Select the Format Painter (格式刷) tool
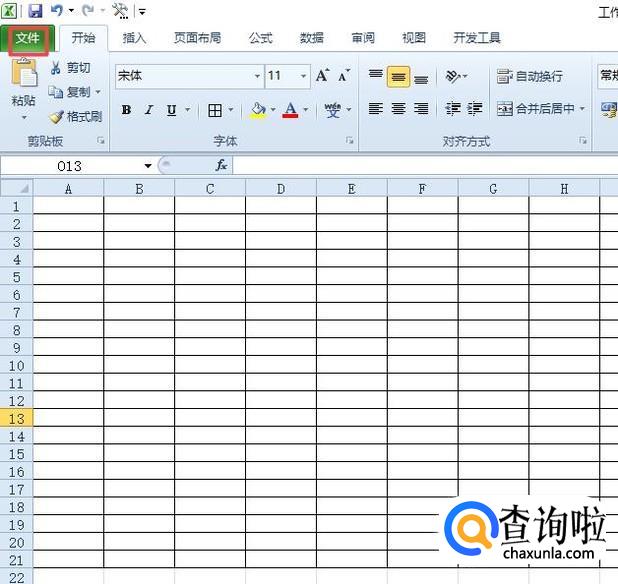 click(76, 116)
